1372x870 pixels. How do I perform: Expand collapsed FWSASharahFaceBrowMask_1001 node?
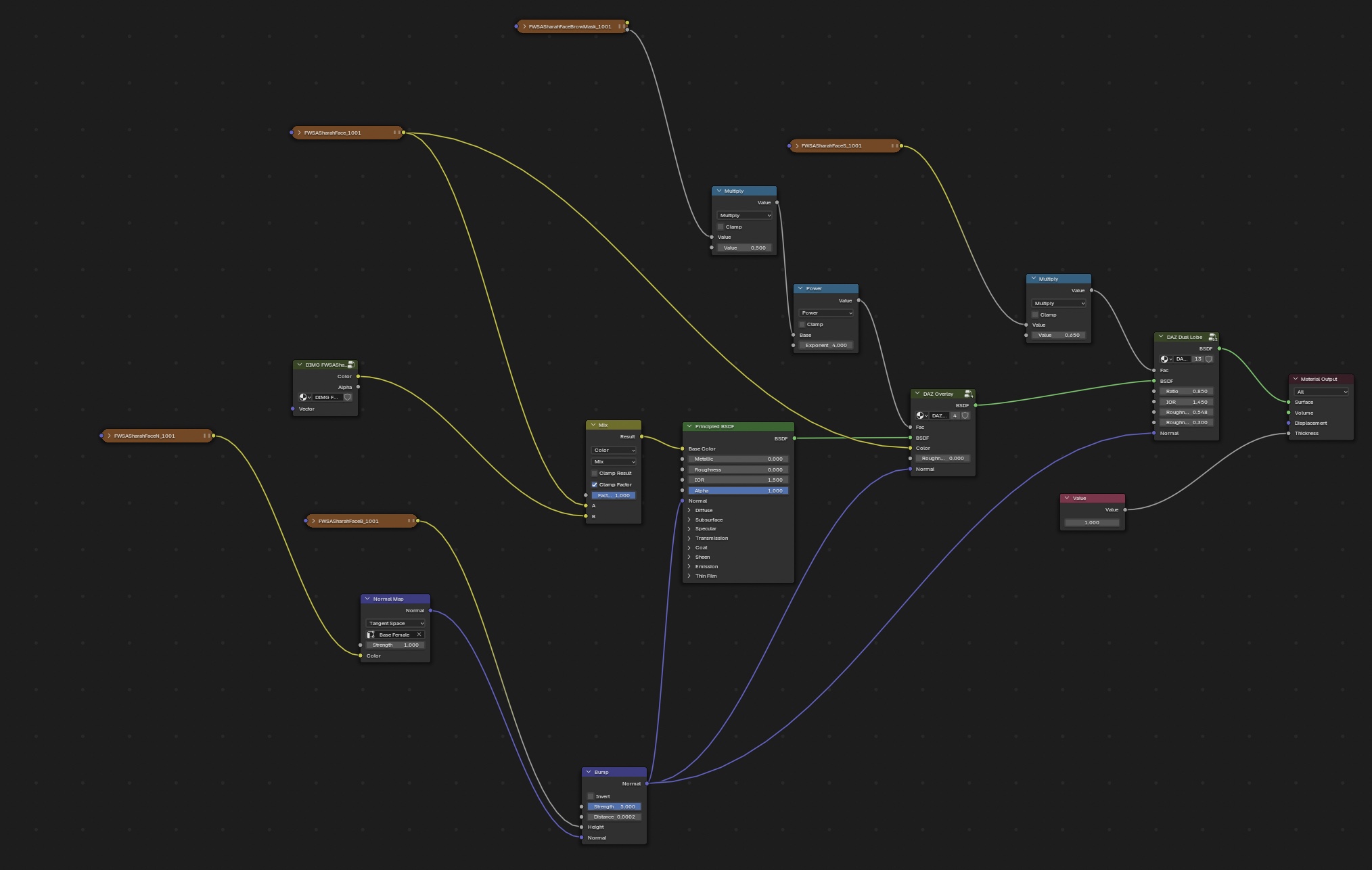[524, 26]
